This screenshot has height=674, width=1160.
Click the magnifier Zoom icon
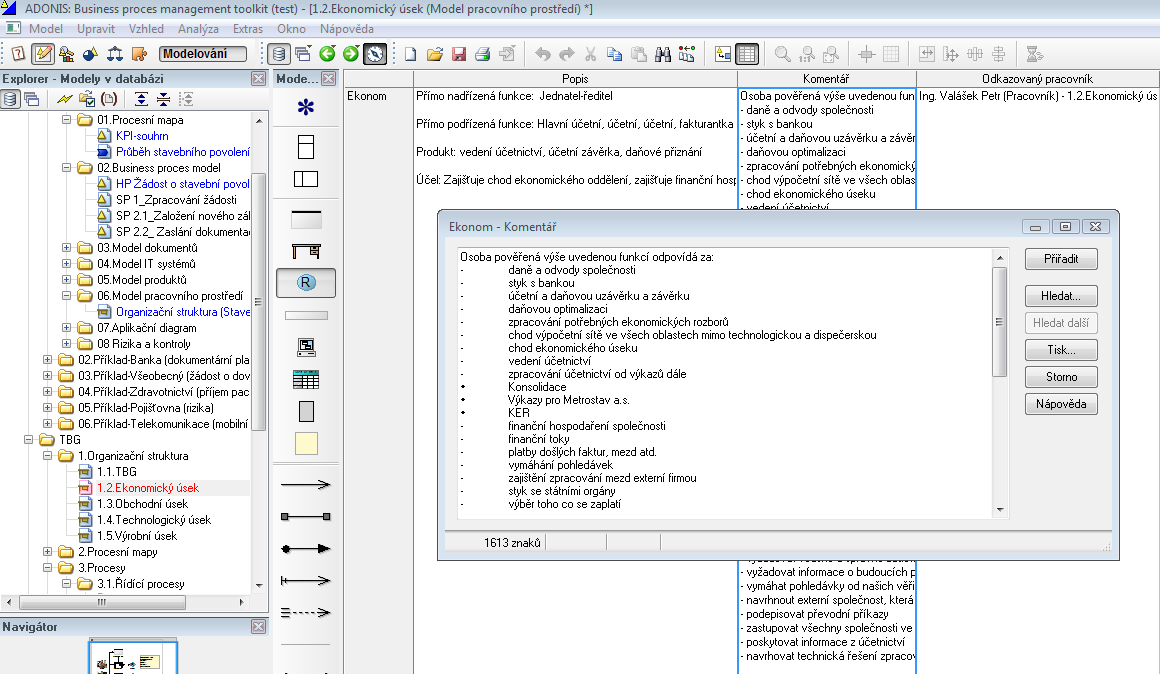pyautogui.click(x=783, y=54)
